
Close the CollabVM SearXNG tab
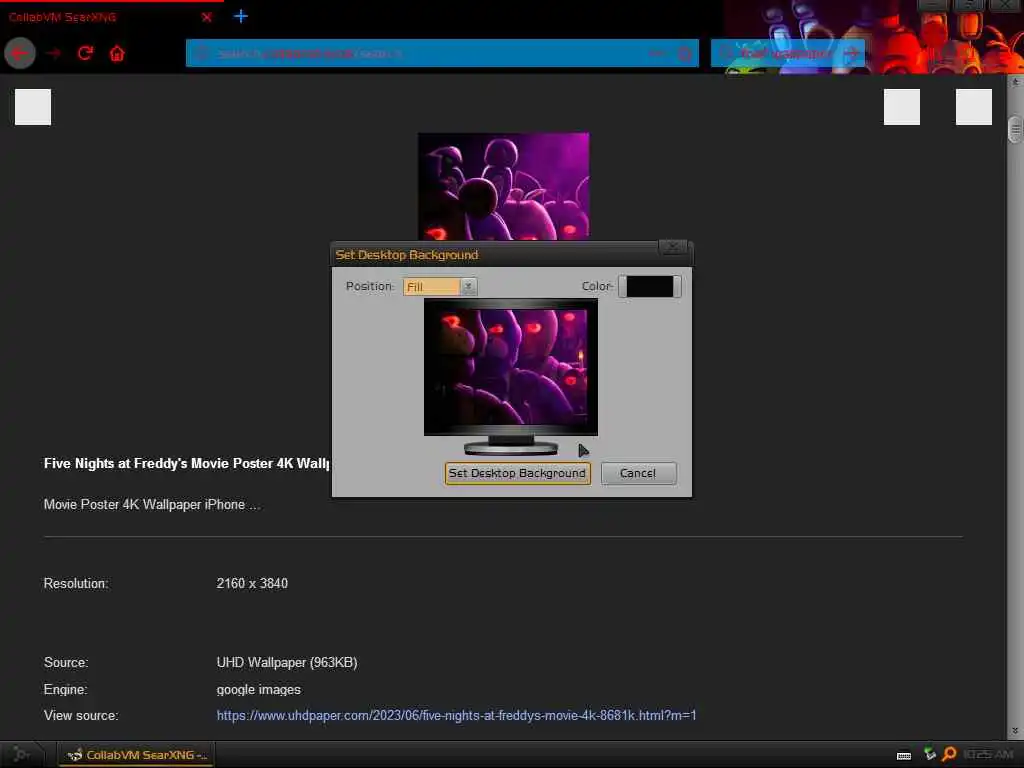pyautogui.click(x=206, y=17)
